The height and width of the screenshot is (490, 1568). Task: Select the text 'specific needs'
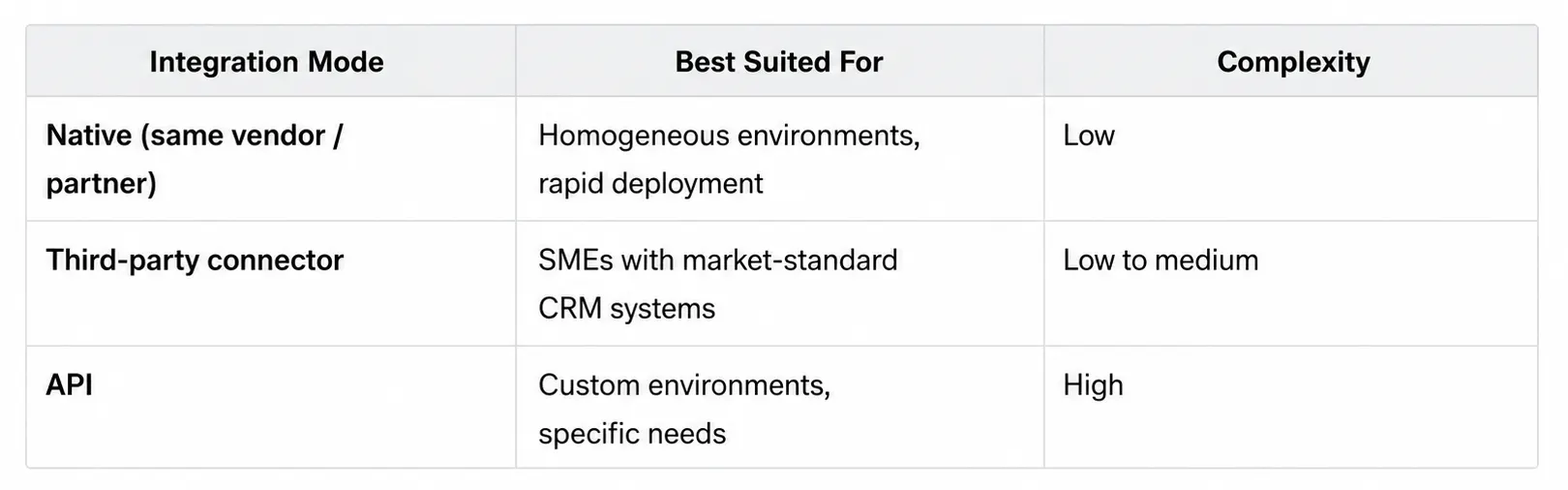tap(632, 434)
